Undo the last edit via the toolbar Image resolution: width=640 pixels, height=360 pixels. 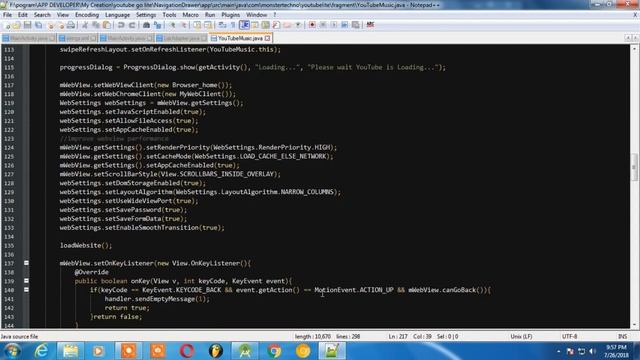click(x=121, y=25)
